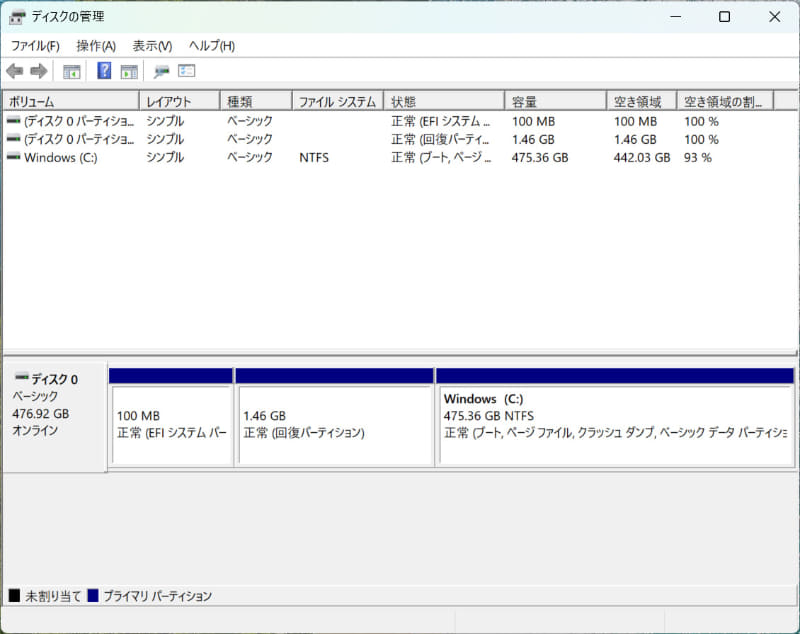Open the ヘルプ(H) menu
The image size is (800, 634).
[x=212, y=46]
